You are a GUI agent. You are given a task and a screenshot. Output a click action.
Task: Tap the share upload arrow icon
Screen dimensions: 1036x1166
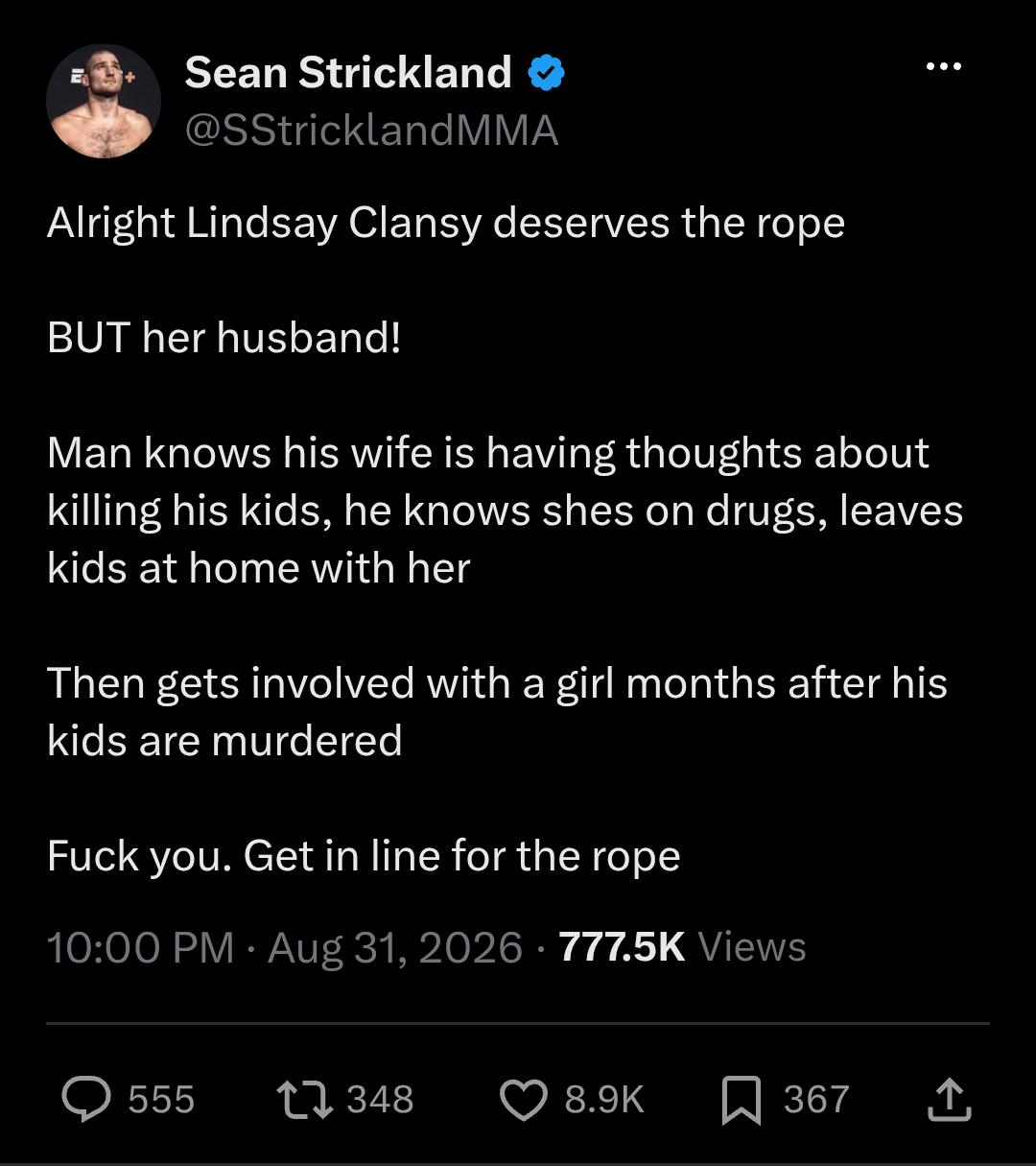950,1100
